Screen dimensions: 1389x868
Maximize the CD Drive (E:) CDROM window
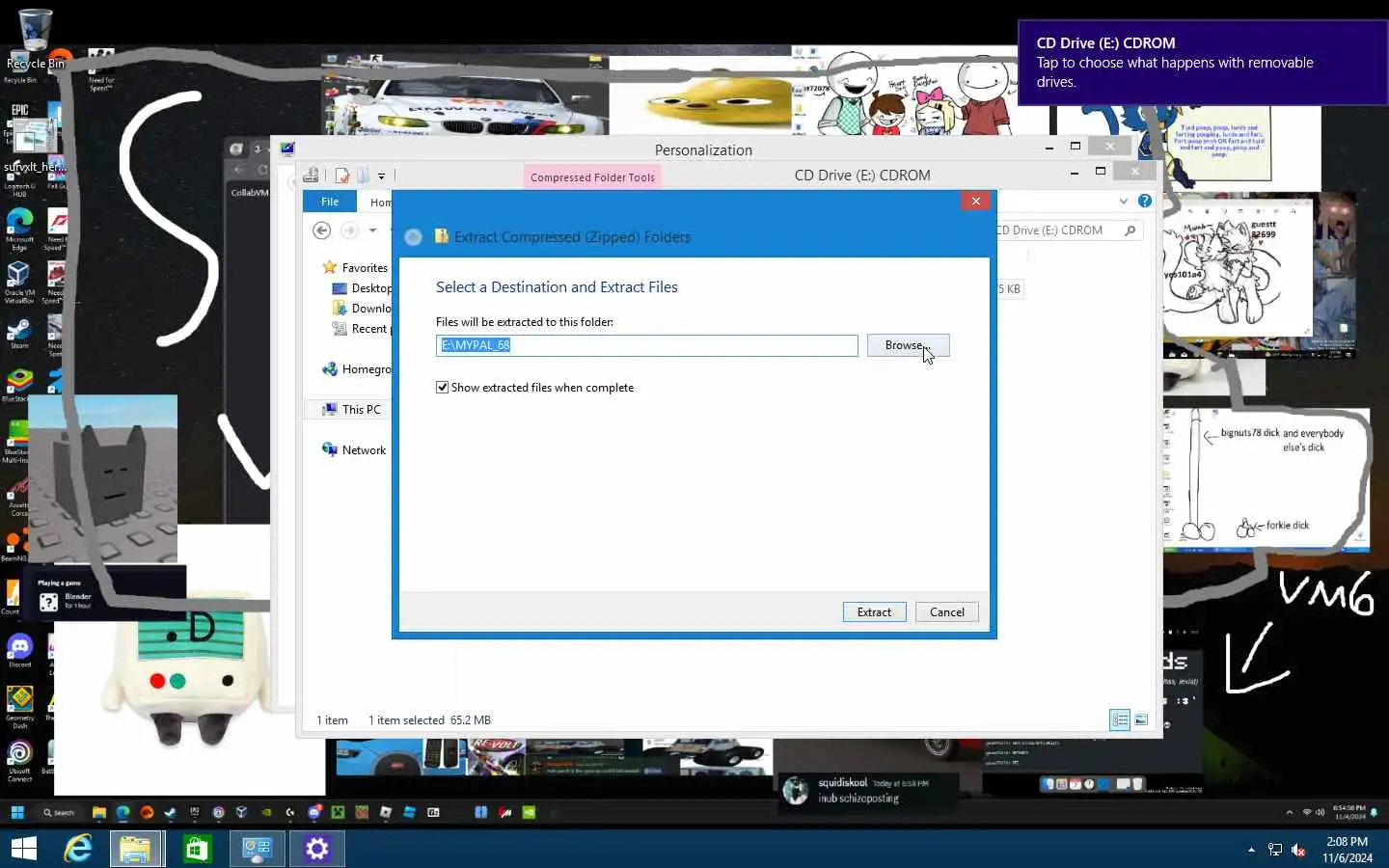(1100, 172)
